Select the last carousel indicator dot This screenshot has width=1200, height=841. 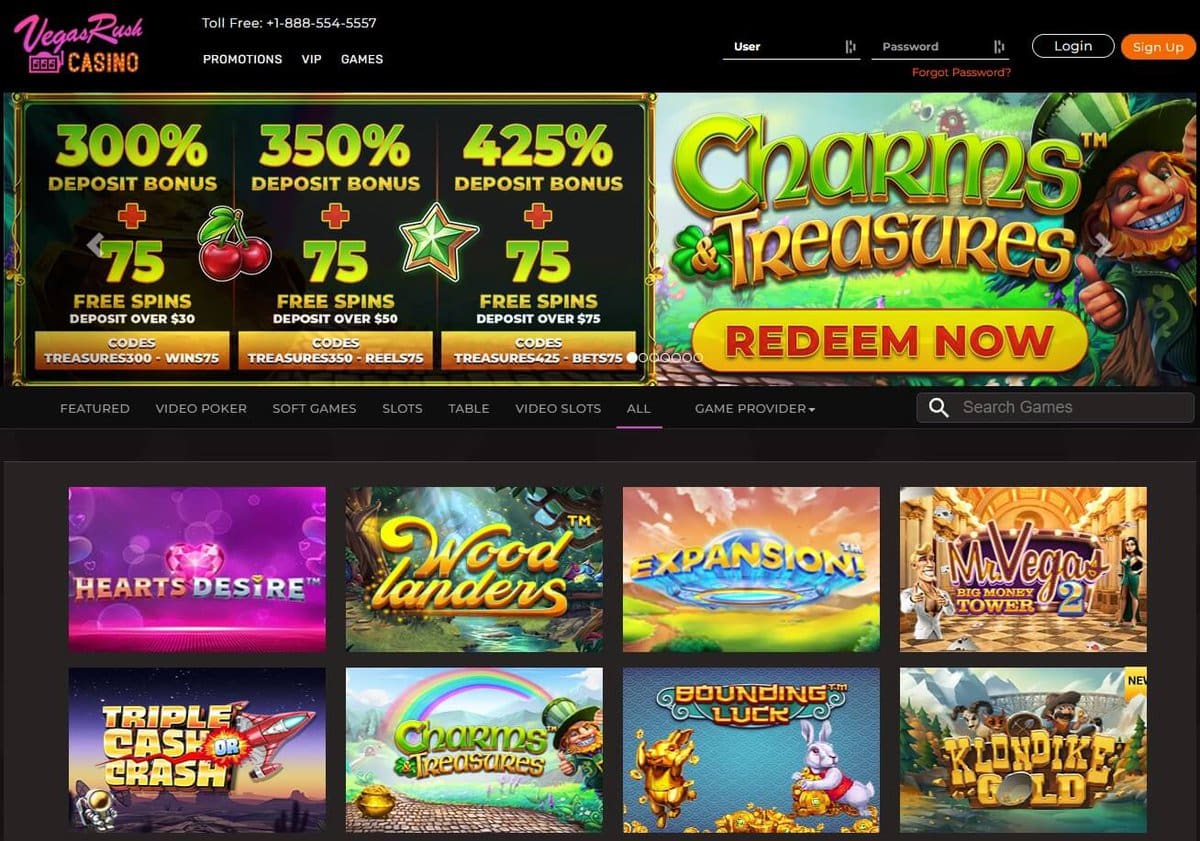tap(698, 357)
